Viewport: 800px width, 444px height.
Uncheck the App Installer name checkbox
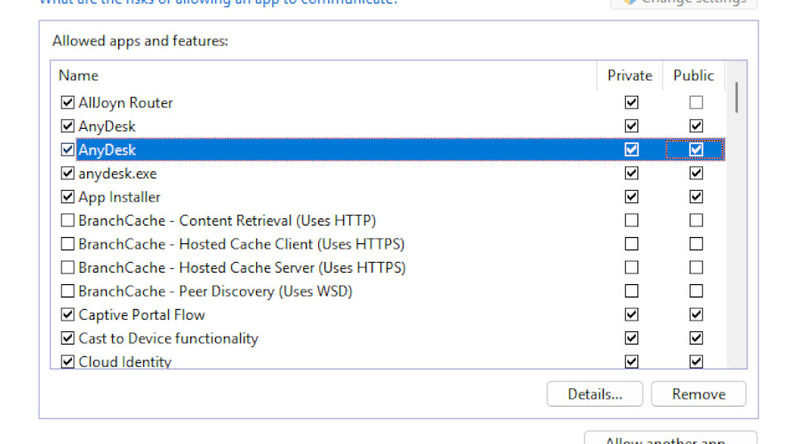click(67, 196)
